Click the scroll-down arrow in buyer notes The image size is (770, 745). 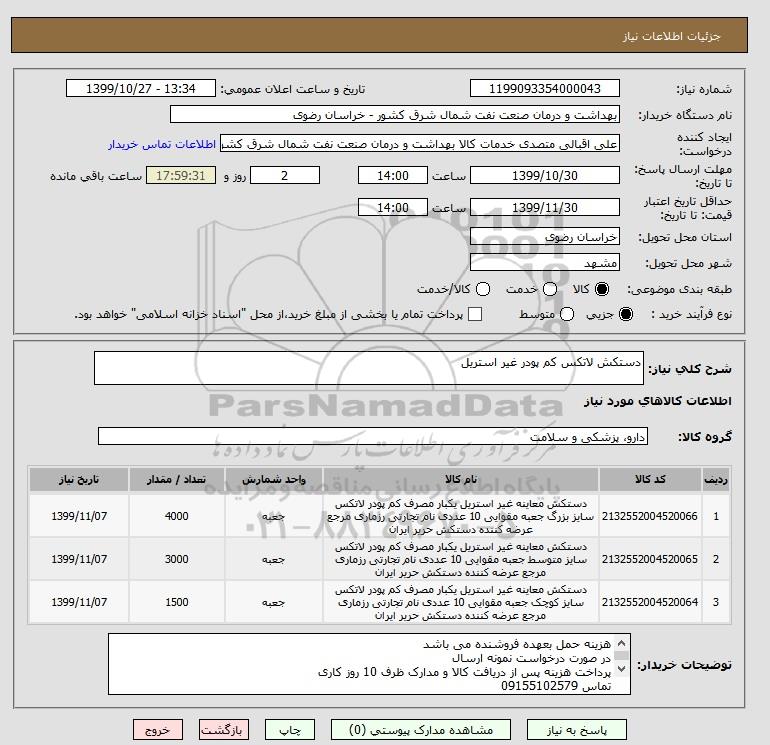[621, 668]
